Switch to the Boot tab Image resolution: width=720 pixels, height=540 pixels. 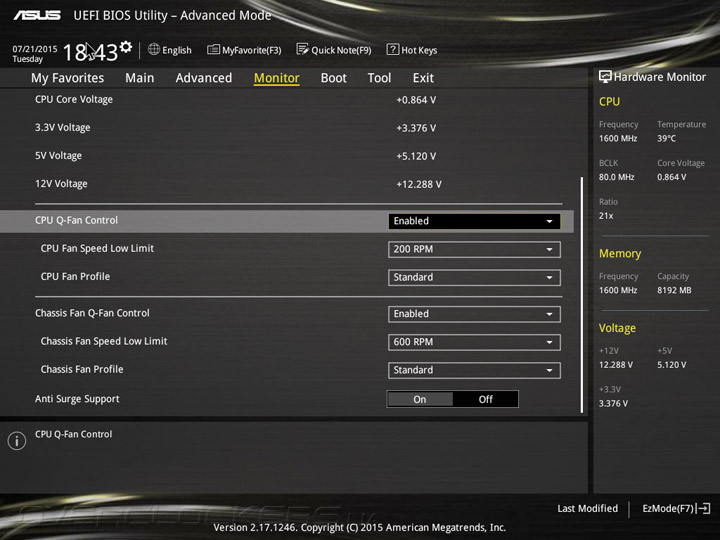(x=333, y=78)
